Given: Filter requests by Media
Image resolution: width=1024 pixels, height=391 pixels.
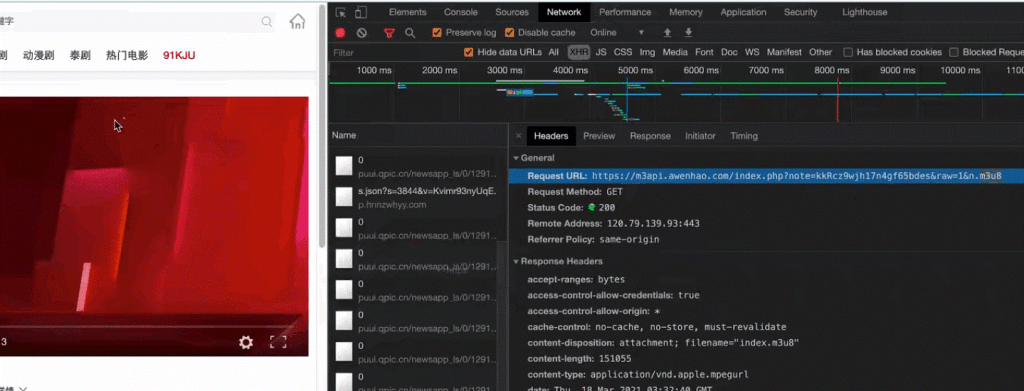Looking at the screenshot, I should pos(675,52).
